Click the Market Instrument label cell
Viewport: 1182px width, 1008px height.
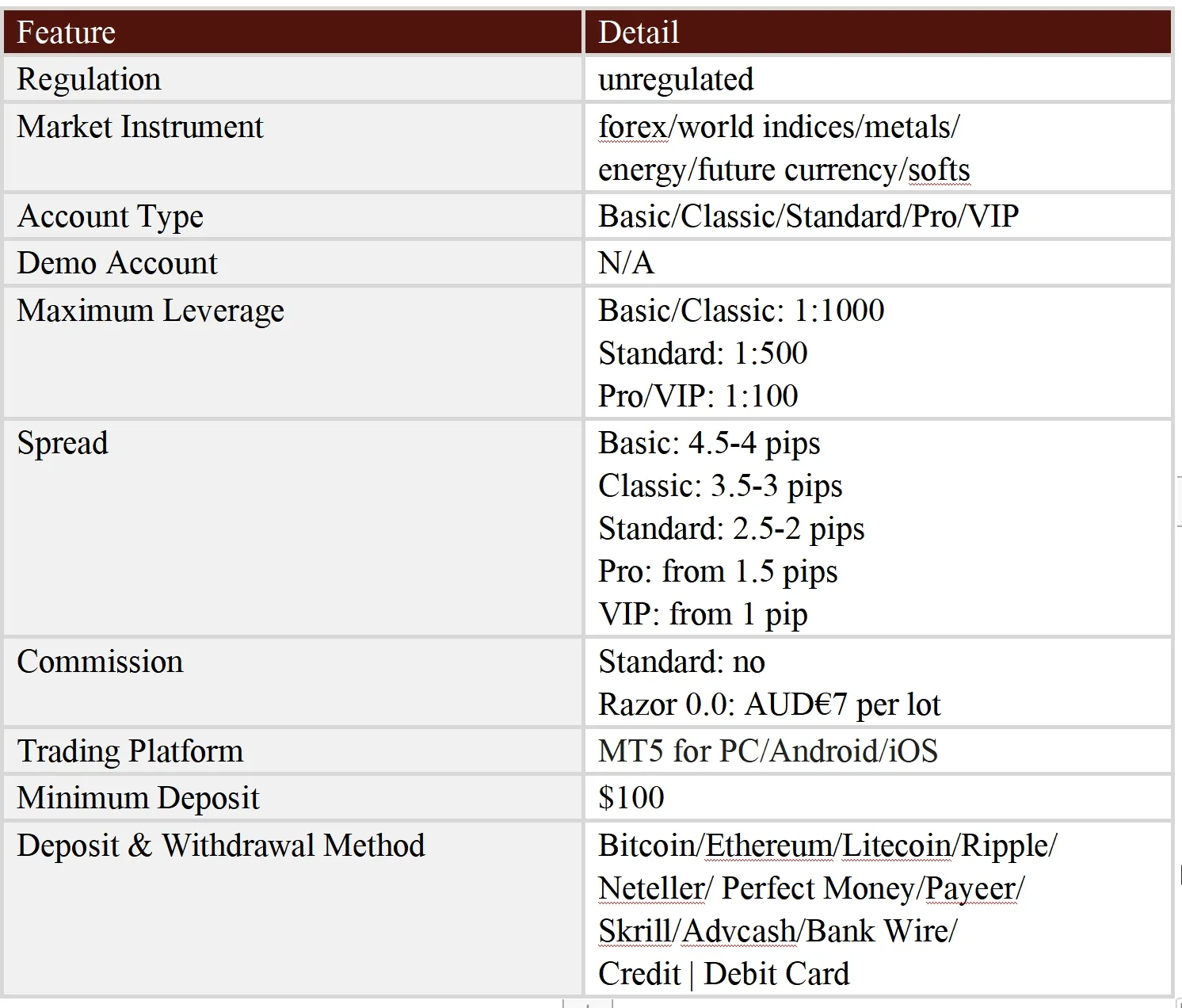[293, 147]
